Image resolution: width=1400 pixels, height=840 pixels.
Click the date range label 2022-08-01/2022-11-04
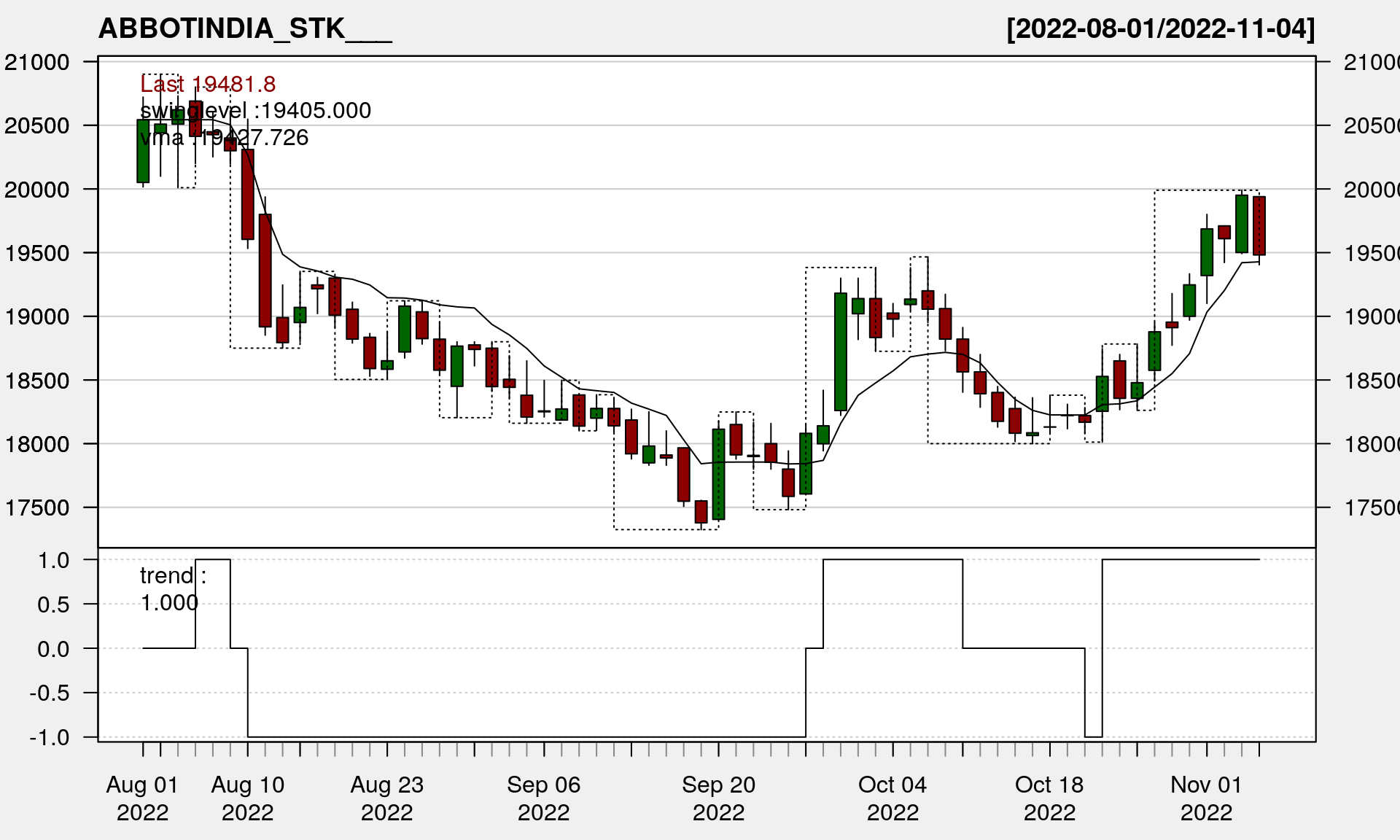click(1160, 29)
